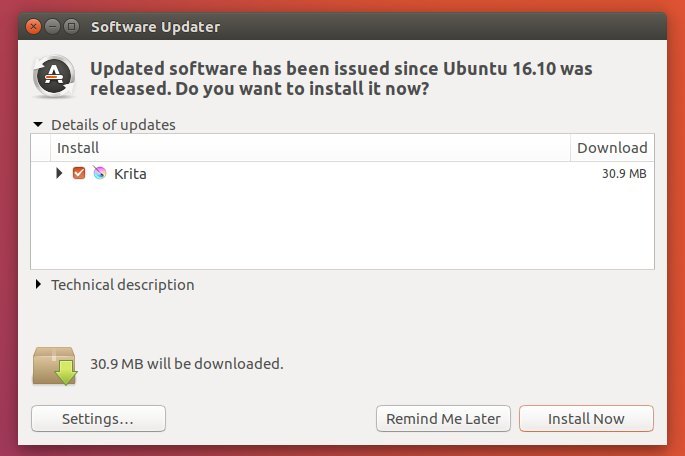
Task: Start updates with Install Now
Action: click(586, 418)
